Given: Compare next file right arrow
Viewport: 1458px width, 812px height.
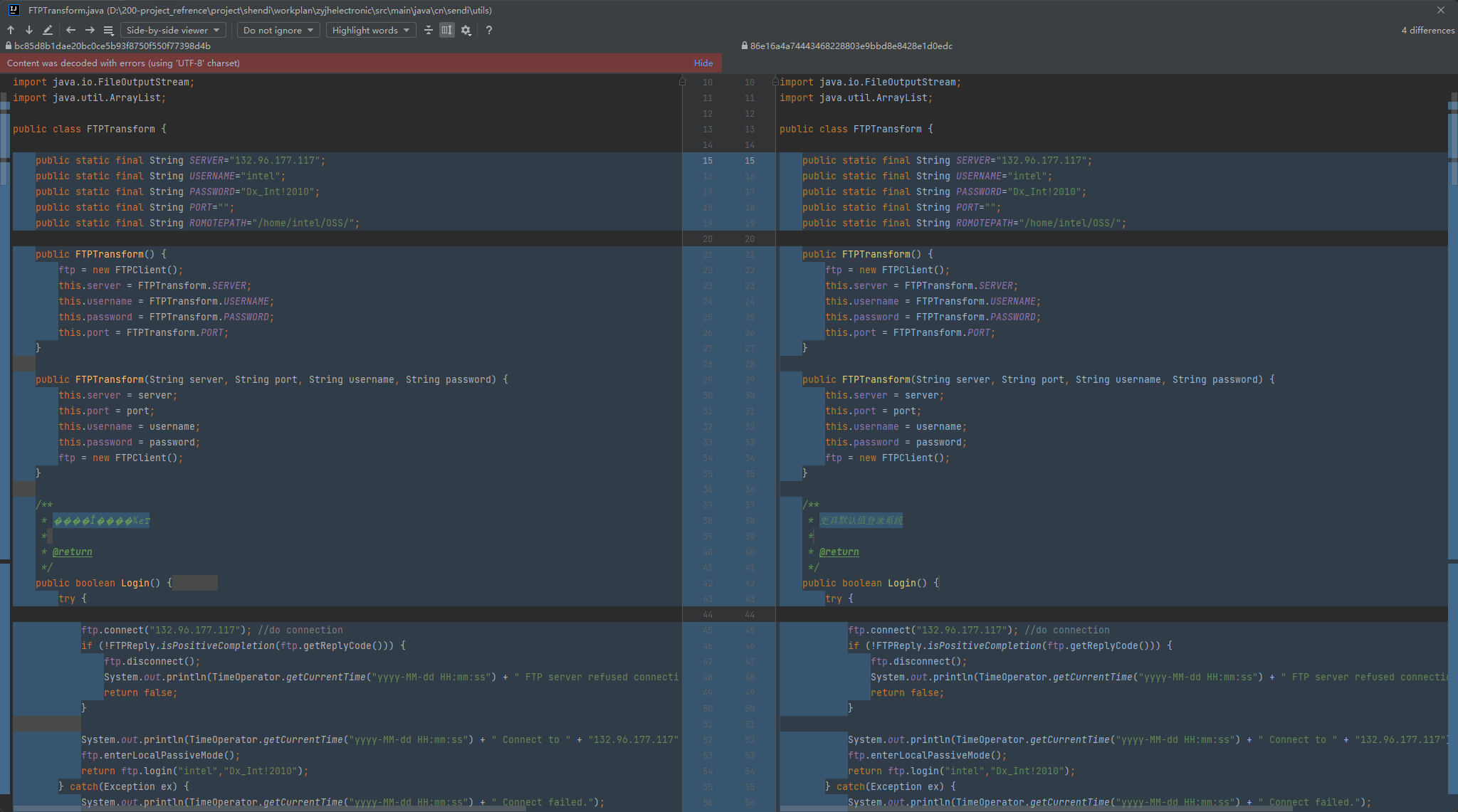Looking at the screenshot, I should [90, 30].
